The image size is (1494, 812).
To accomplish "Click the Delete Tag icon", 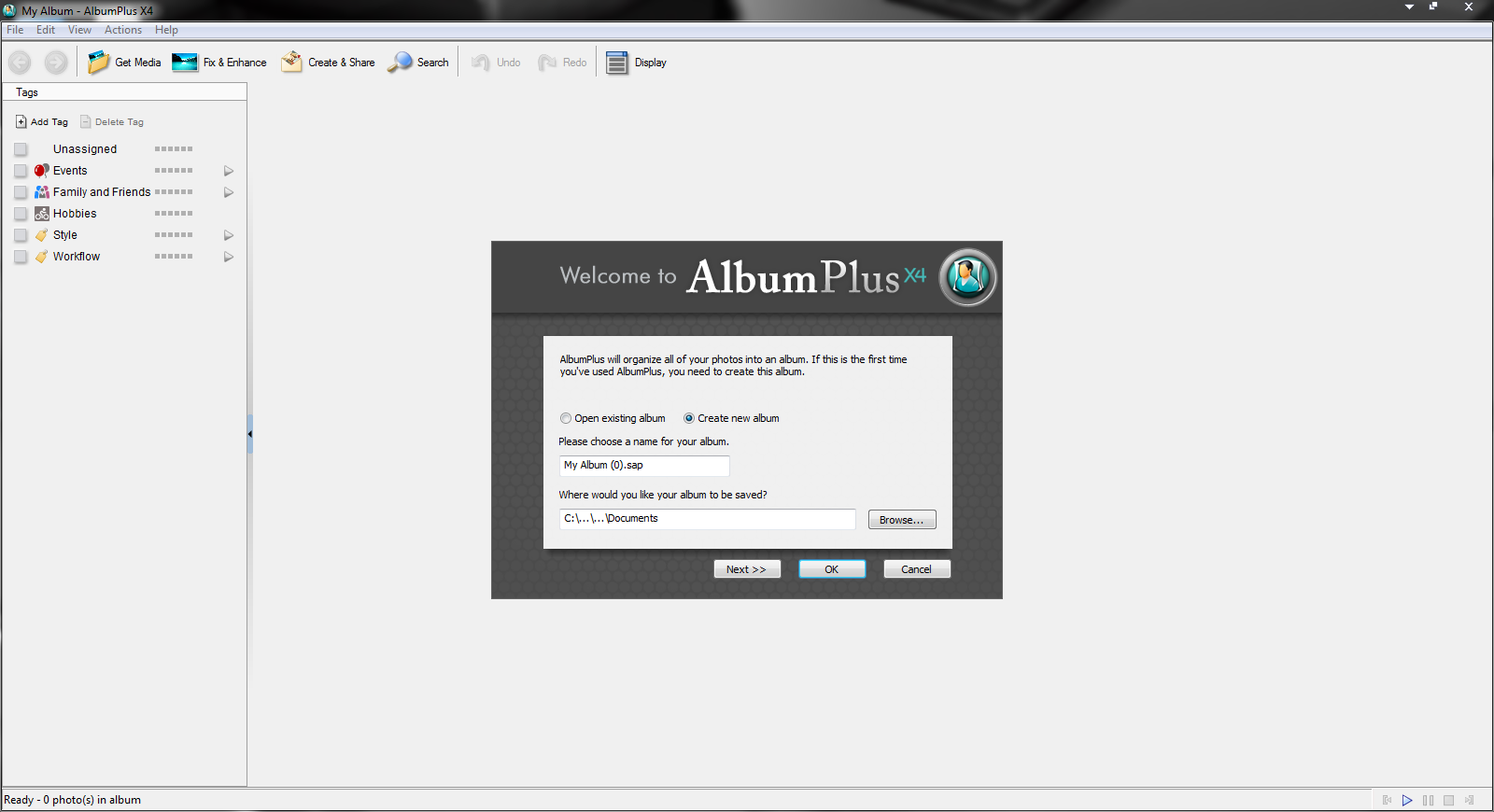I will [85, 122].
